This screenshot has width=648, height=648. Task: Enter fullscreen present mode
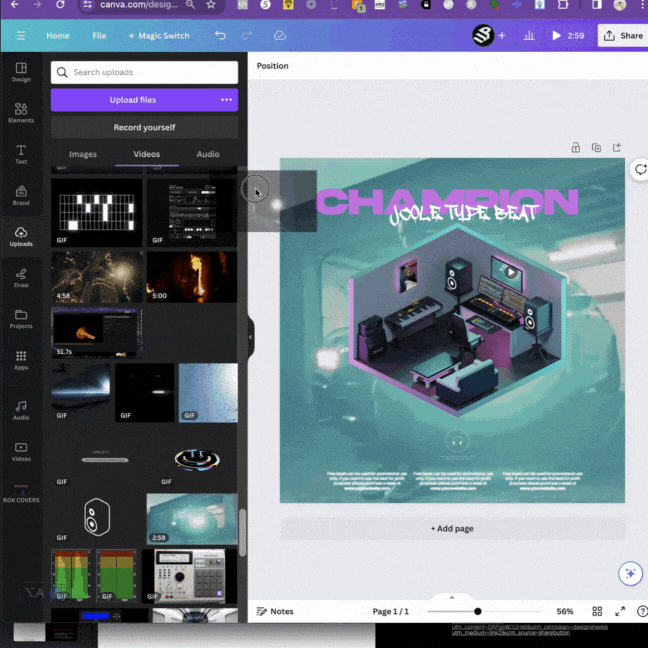(620, 611)
